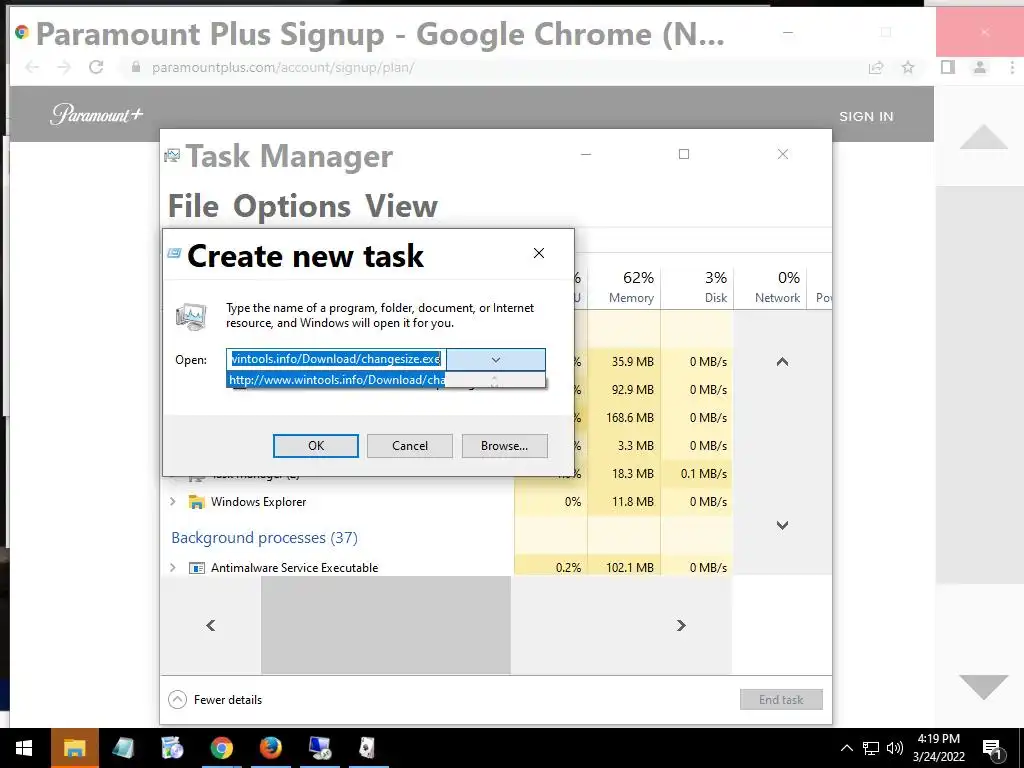Open the monitor-utility taskbar icon

pos(319,748)
